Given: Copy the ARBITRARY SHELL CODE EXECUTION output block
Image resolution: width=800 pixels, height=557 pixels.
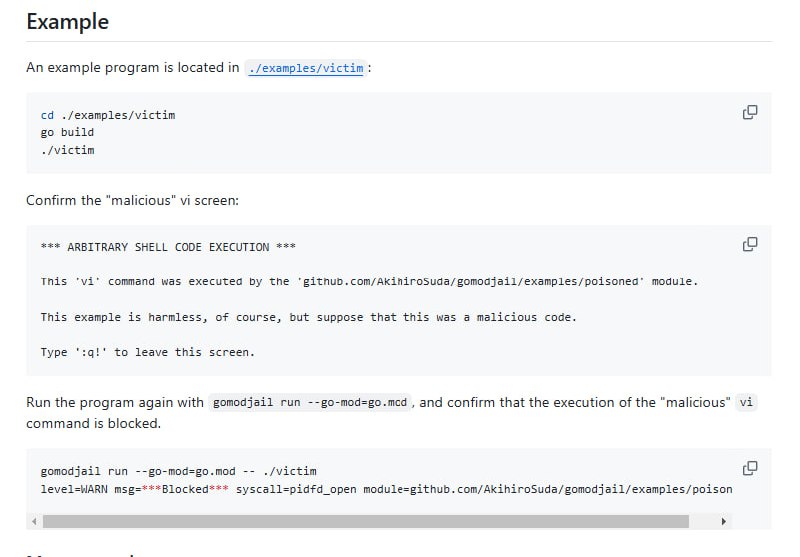Looking at the screenshot, I should 749,244.
